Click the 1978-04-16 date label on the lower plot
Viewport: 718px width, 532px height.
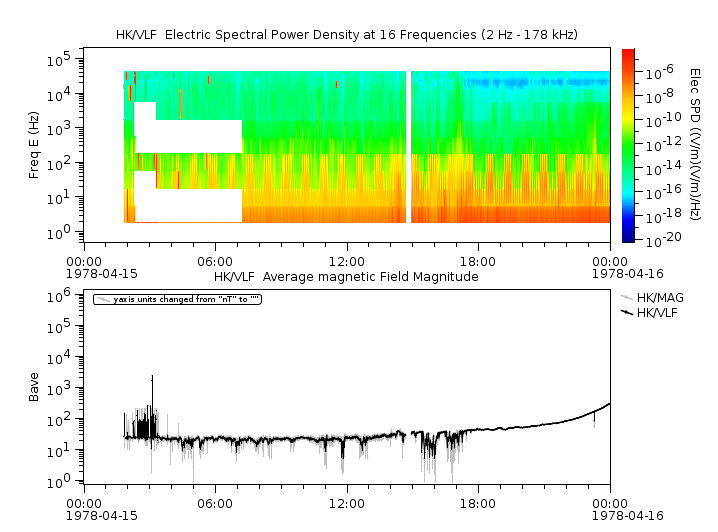pyautogui.click(x=610, y=517)
